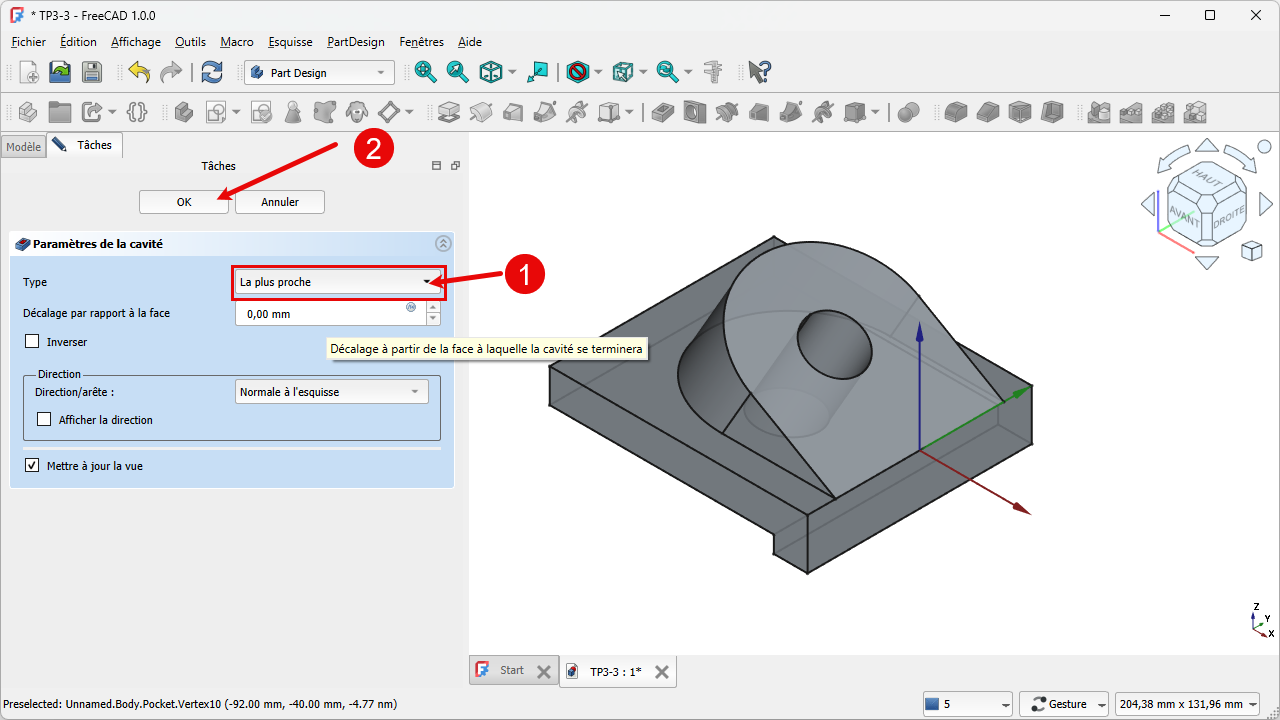Click the Undo arrow icon
Viewport: 1280px width, 720px height.
click(139, 72)
